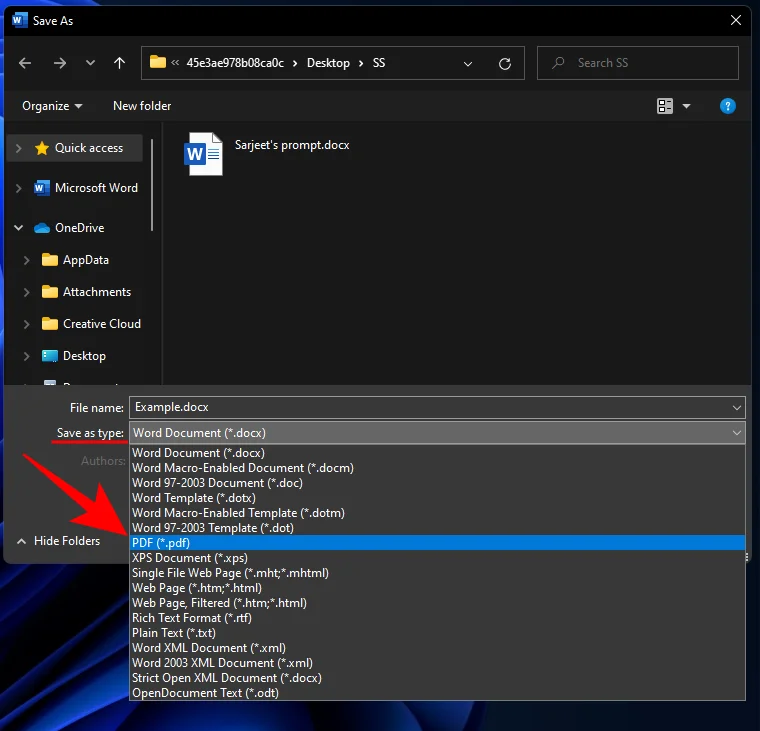The width and height of the screenshot is (760, 731).
Task: Open the address bar history dropdown
Action: (468, 64)
